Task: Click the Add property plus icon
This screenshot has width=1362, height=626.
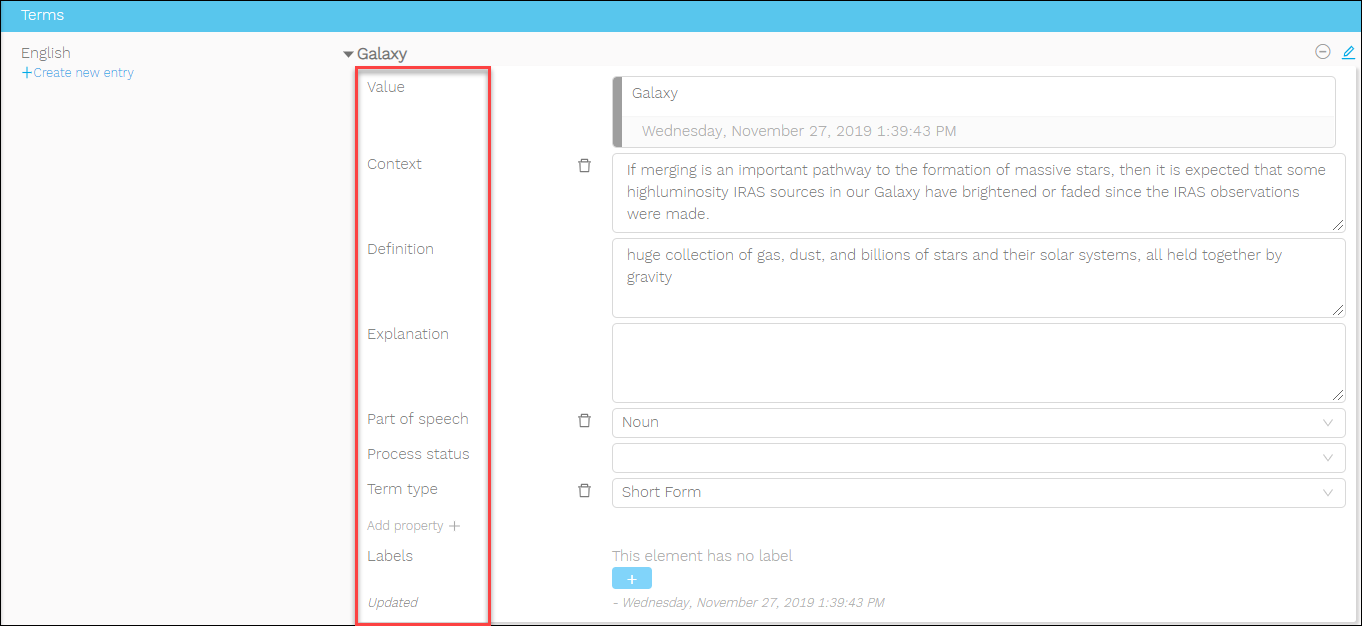Action: click(x=454, y=526)
